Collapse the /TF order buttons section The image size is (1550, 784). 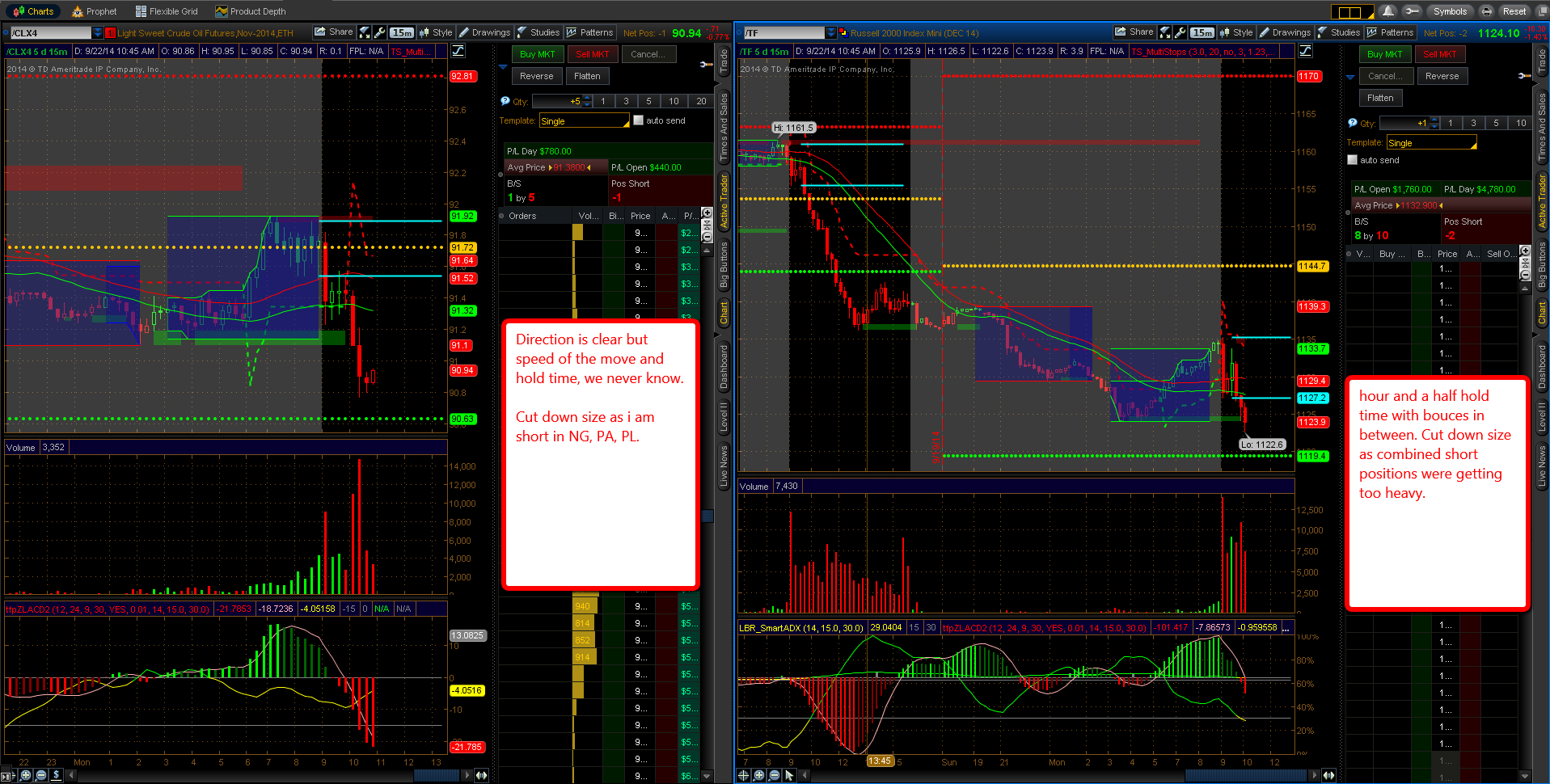click(1349, 78)
